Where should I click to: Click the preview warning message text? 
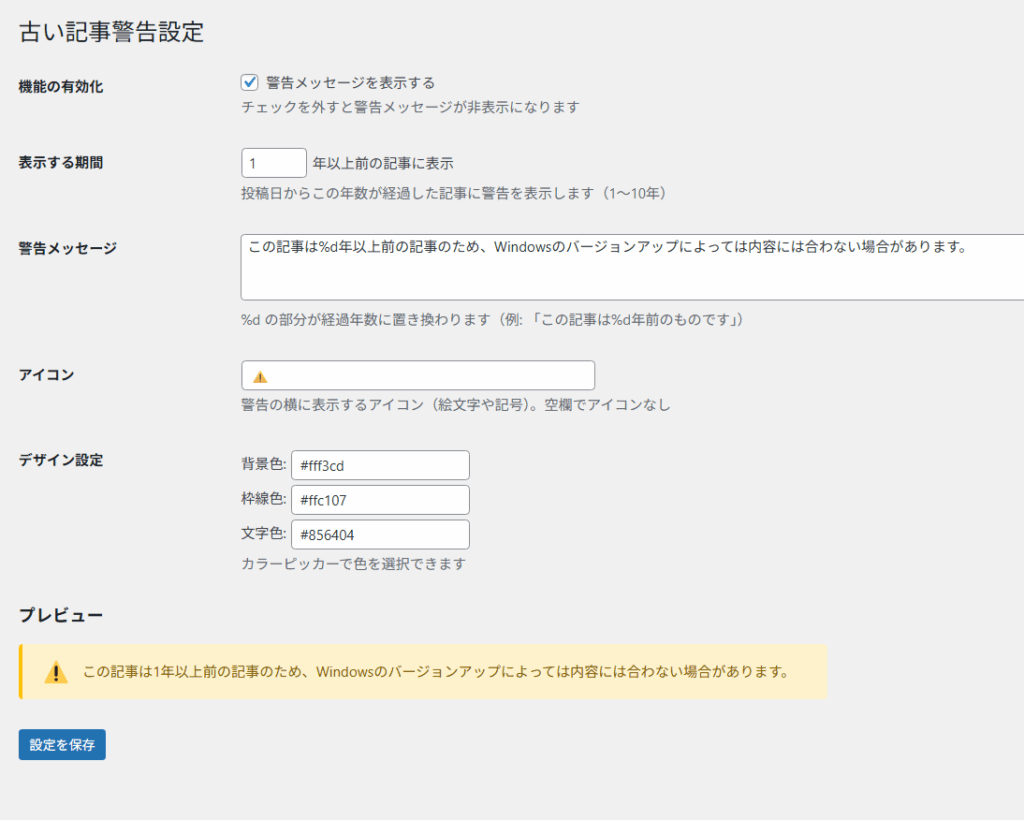coord(436,672)
